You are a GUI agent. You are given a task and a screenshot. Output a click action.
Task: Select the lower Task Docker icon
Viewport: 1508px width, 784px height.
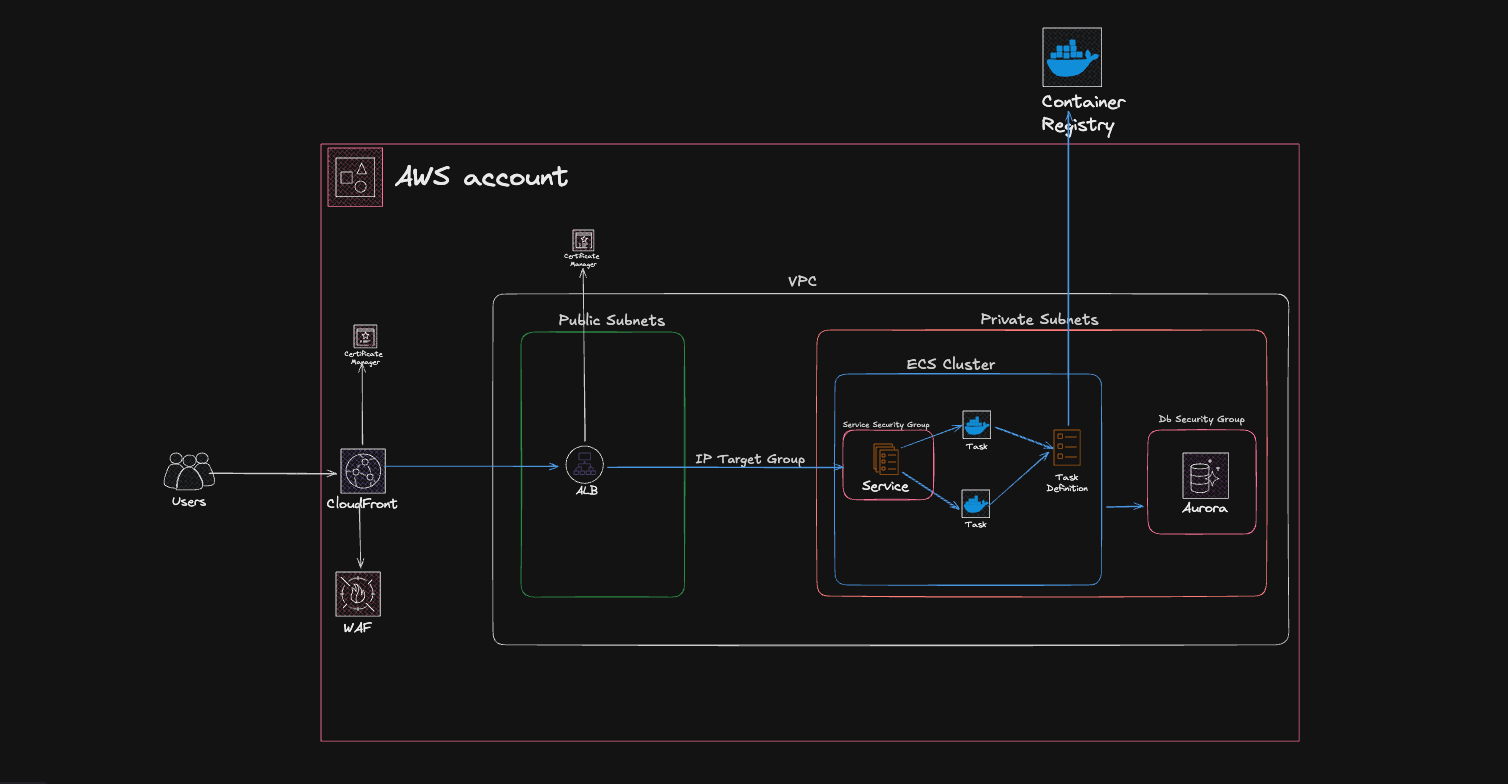pos(976,503)
